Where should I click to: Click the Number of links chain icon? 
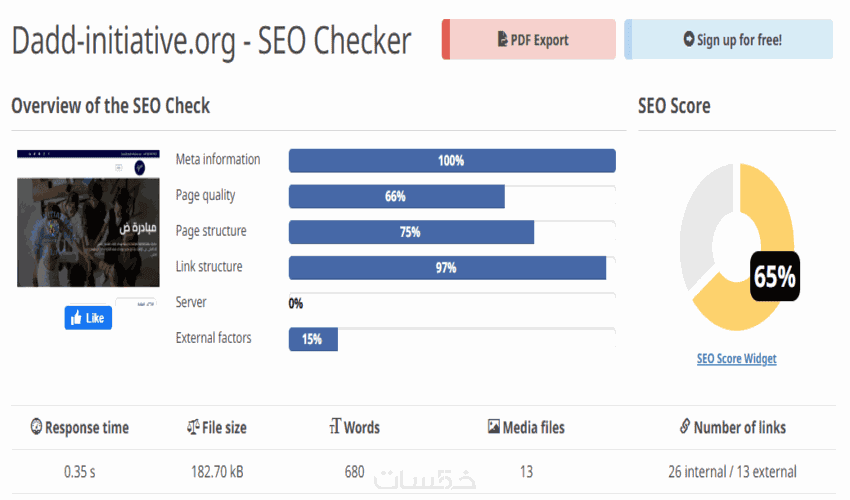pos(685,427)
